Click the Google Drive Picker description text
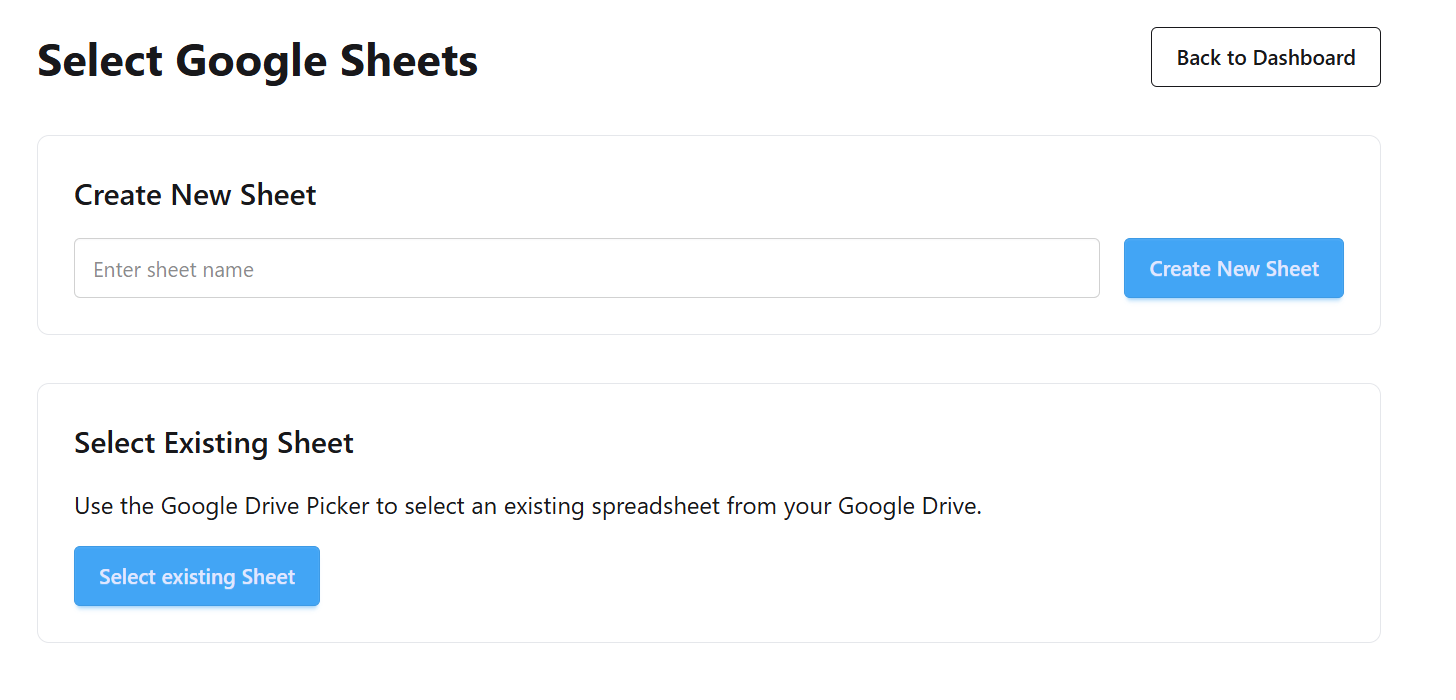 (527, 505)
